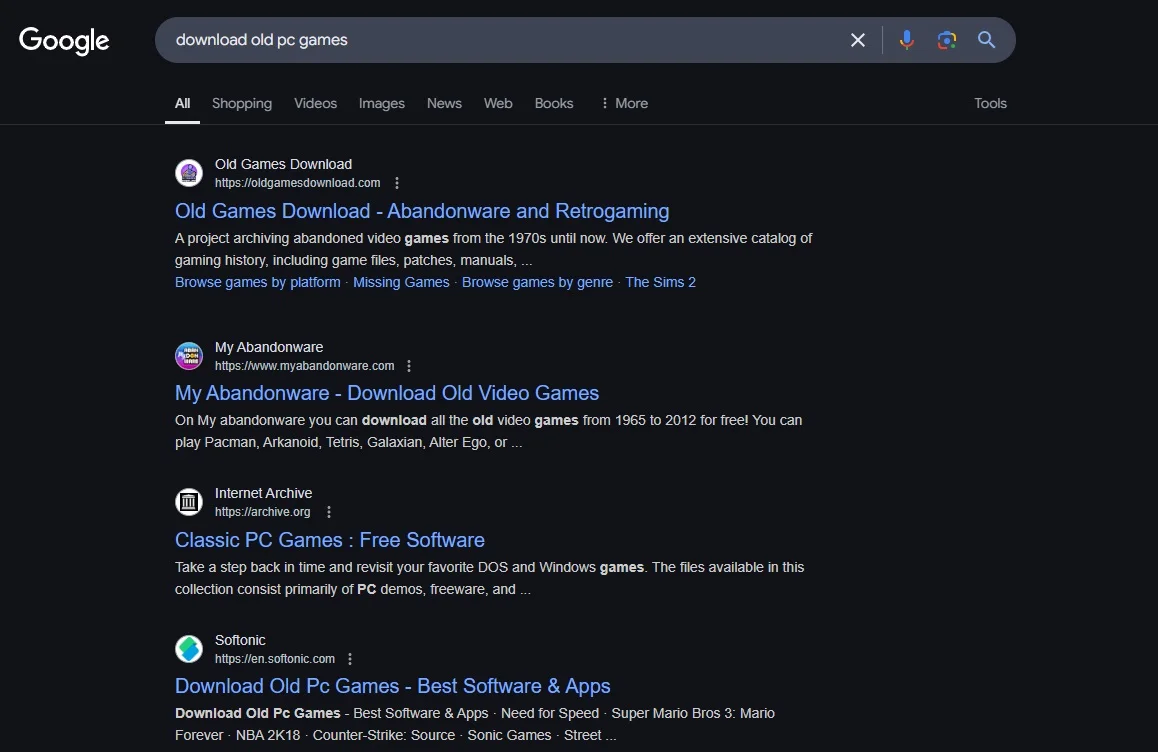The height and width of the screenshot is (752, 1158).
Task: Open options menu beside myabandonware.com
Action: (409, 366)
